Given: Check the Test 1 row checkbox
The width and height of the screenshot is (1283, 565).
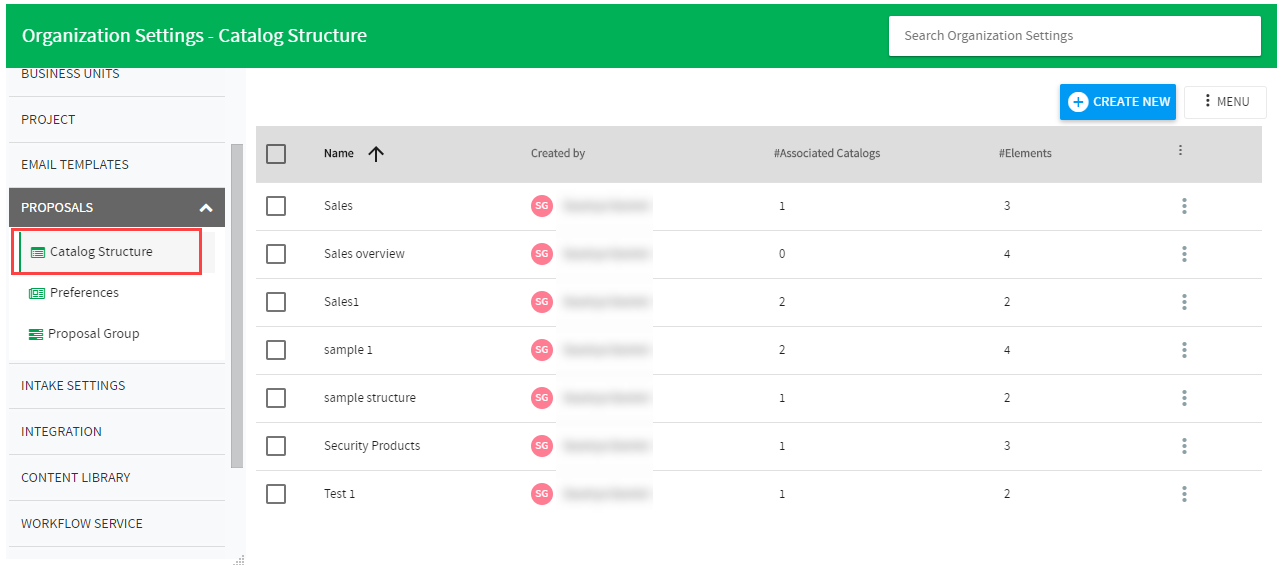Looking at the screenshot, I should tap(276, 494).
